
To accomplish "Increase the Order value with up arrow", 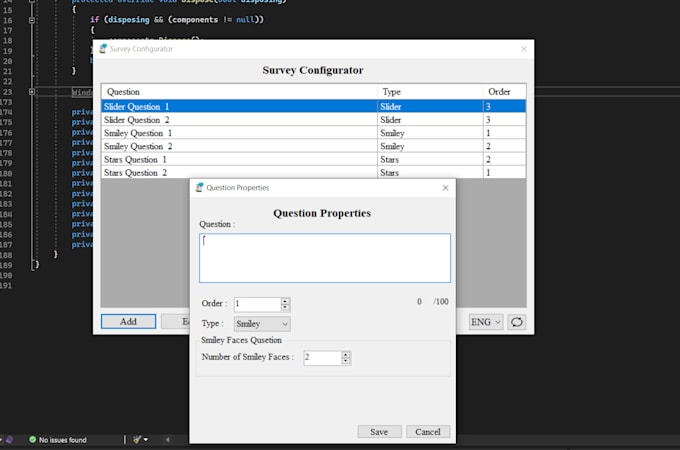I will click(285, 300).
